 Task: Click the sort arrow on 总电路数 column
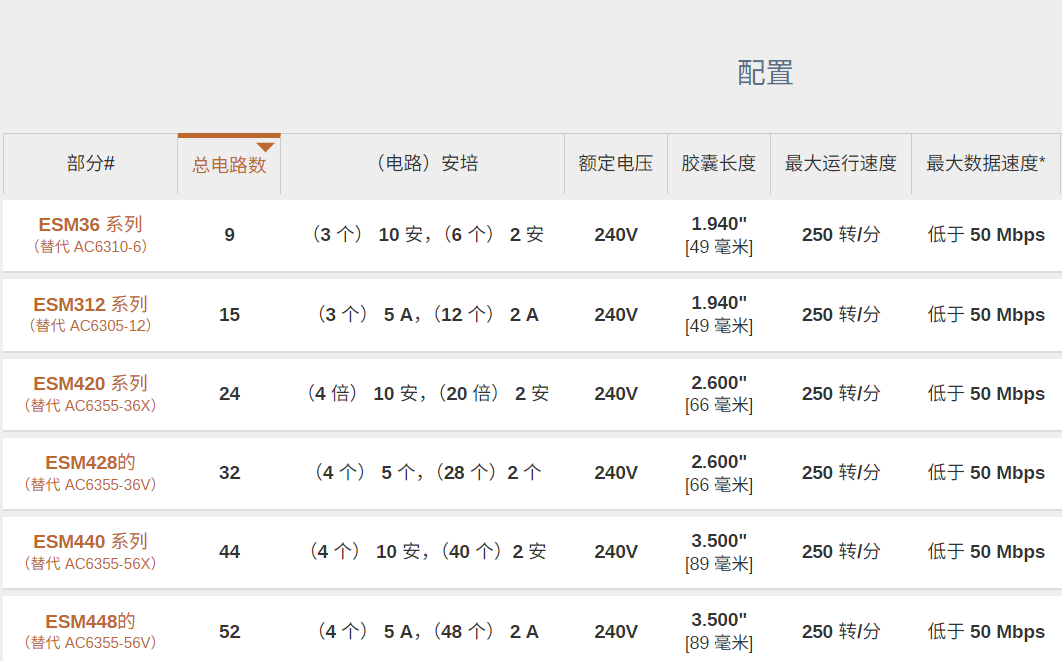pyautogui.click(x=266, y=147)
